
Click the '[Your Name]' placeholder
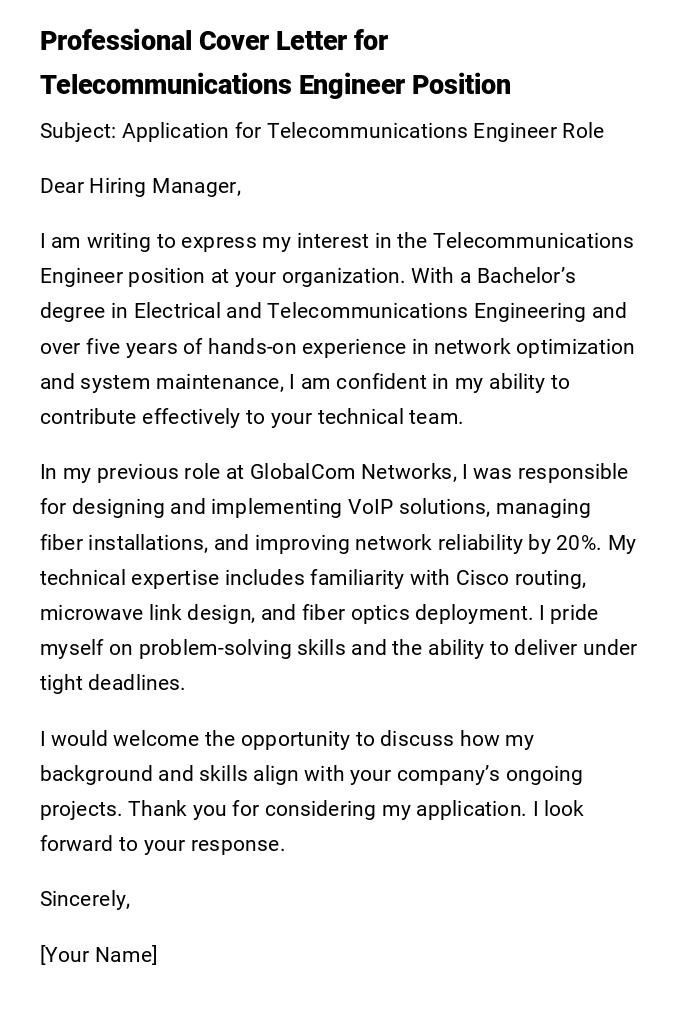click(x=98, y=955)
